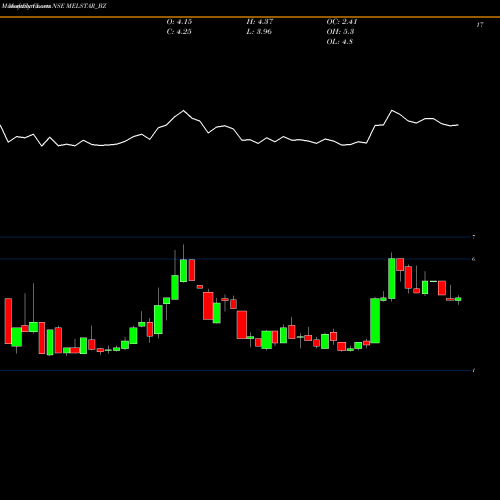Click the high value "H: 4.37"

260,22
